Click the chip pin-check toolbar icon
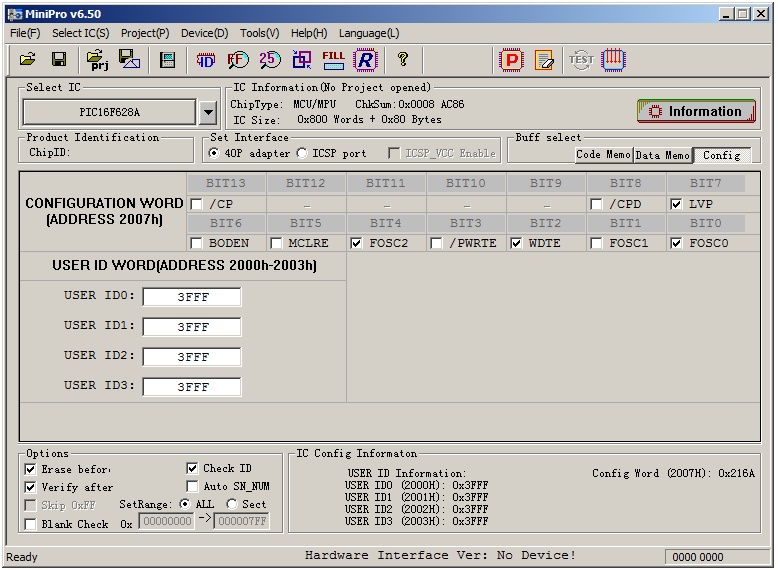The width and height of the screenshot is (778, 570). click(613, 60)
